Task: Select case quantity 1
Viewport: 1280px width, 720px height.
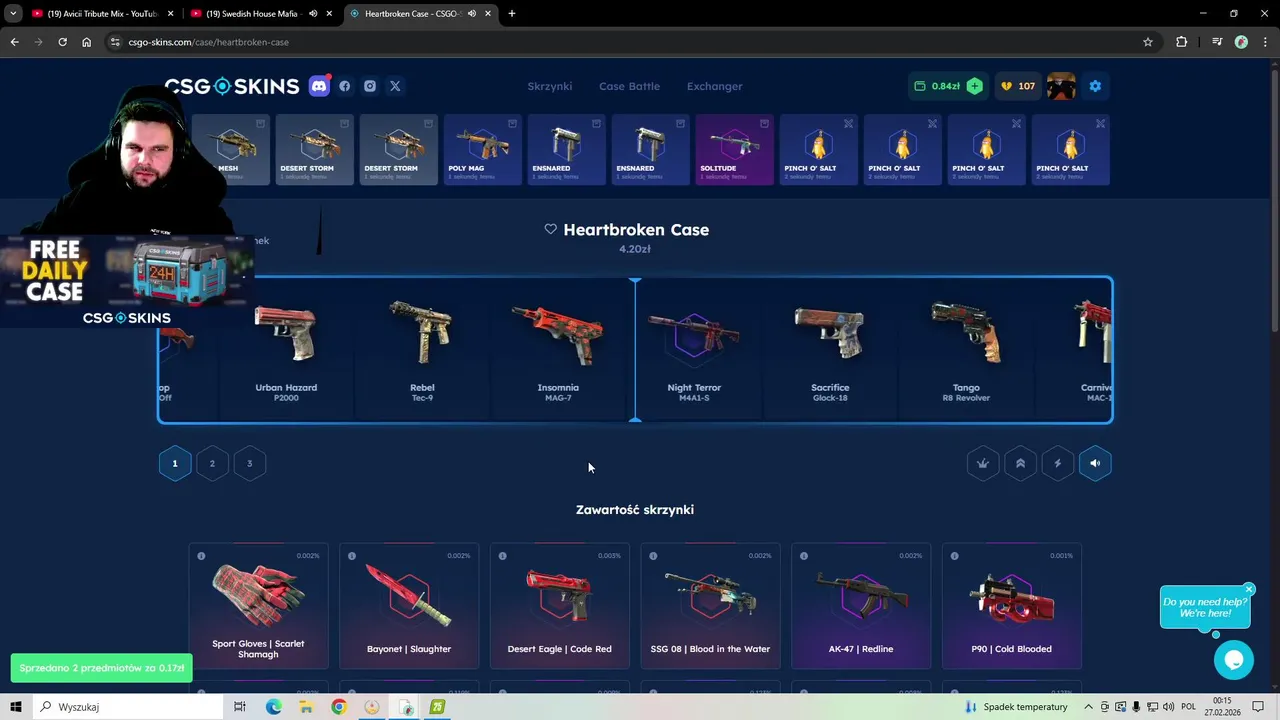Action: pos(175,463)
